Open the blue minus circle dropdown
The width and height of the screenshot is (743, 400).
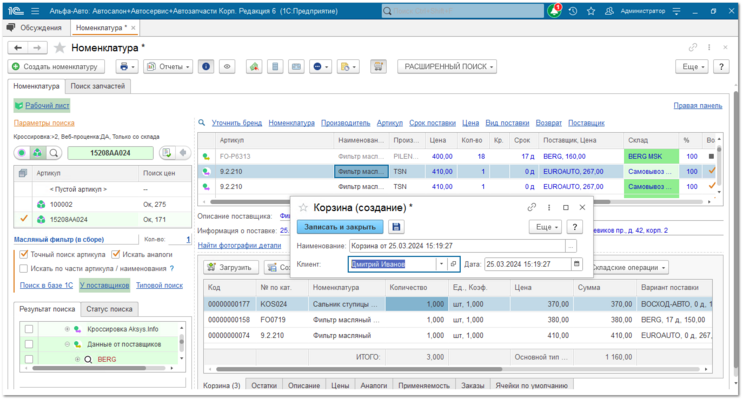click(x=321, y=67)
